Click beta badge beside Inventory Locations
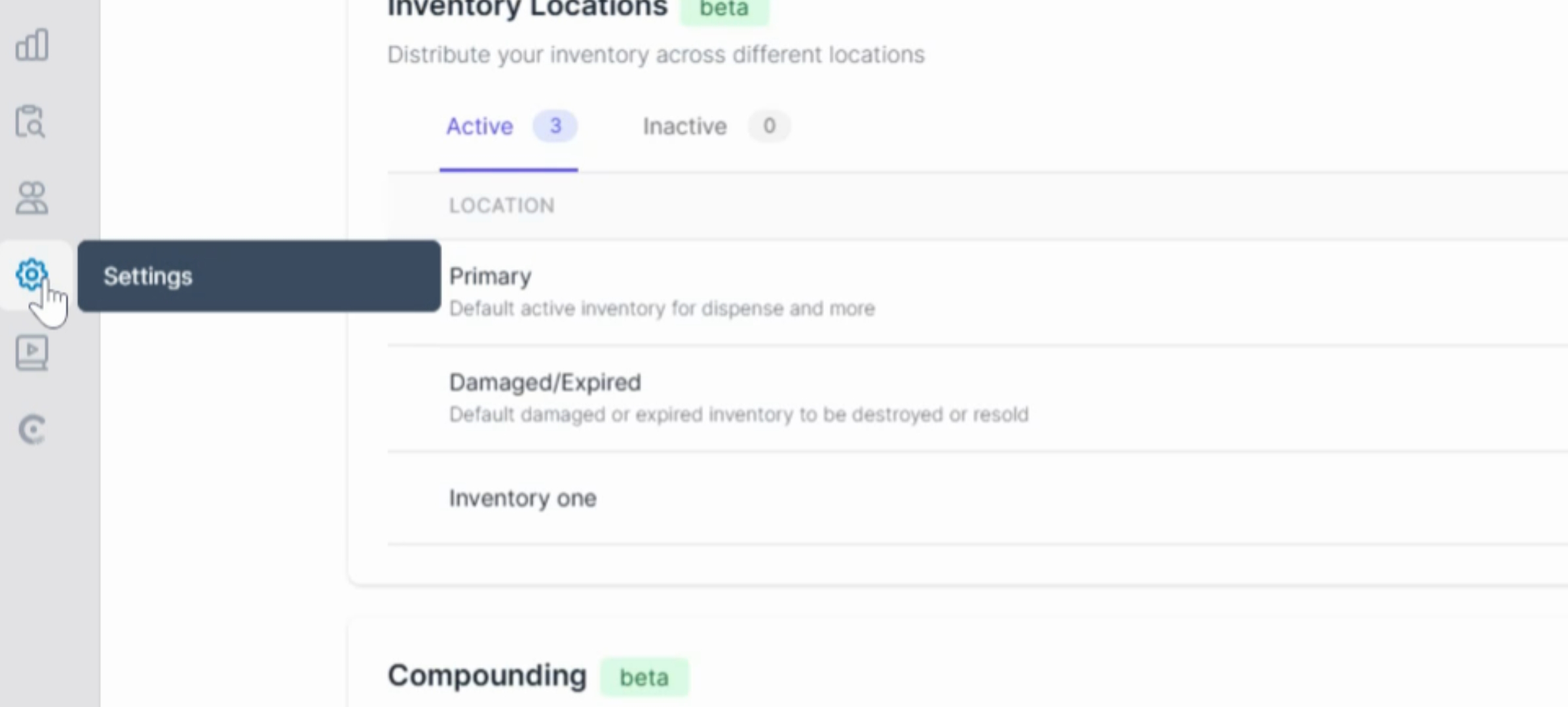The image size is (1568, 707). coord(724,9)
